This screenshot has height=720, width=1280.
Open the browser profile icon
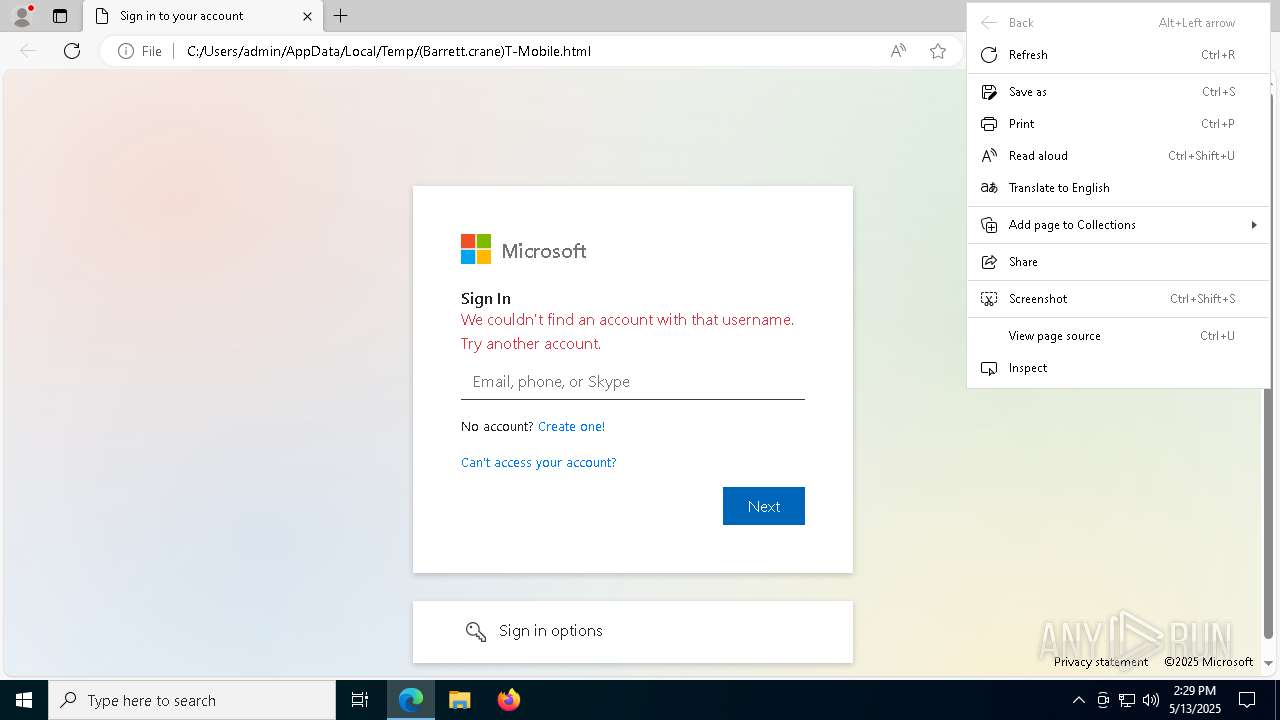(x=22, y=15)
